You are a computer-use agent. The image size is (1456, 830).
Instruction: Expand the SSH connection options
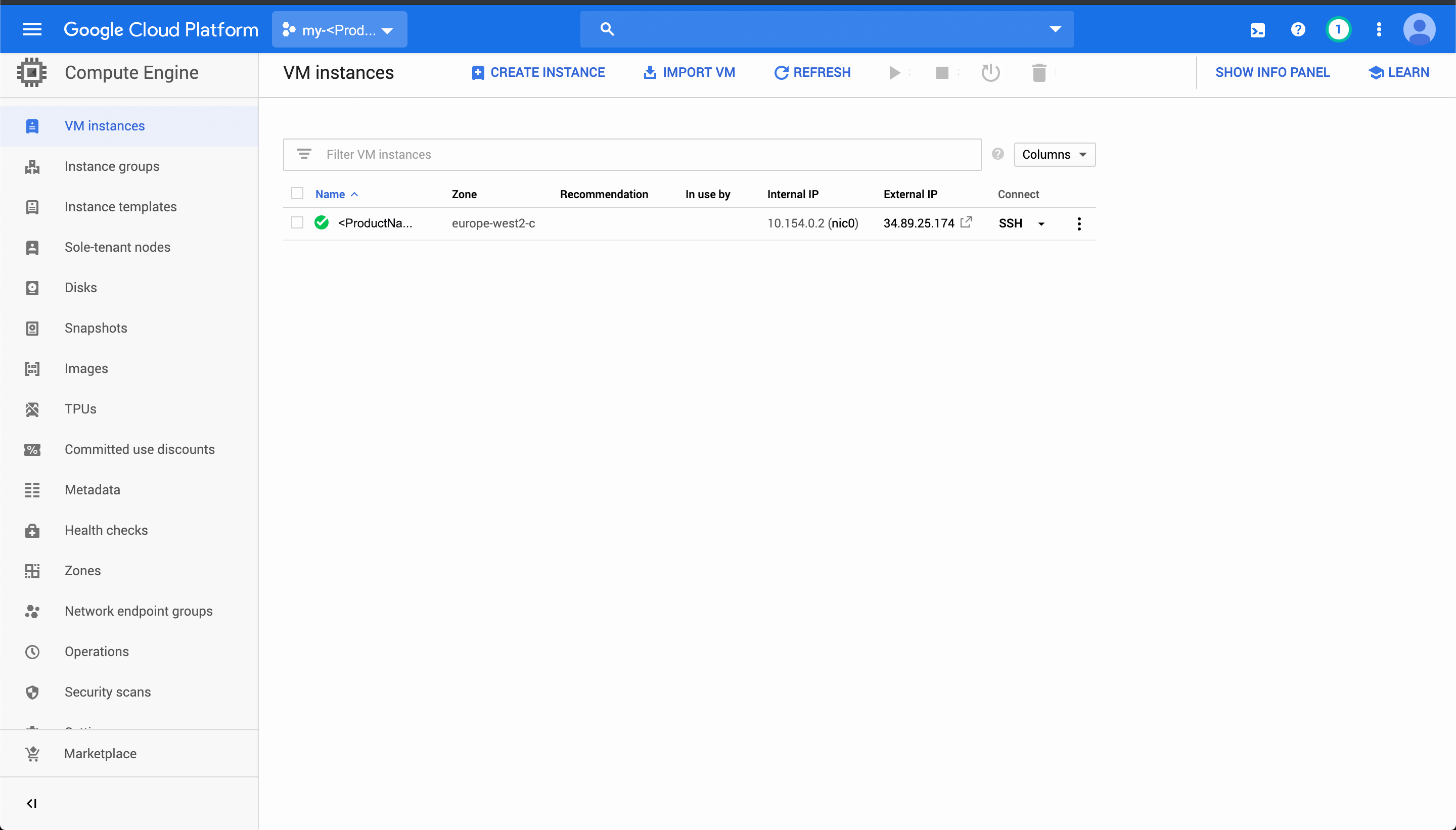[1041, 223]
